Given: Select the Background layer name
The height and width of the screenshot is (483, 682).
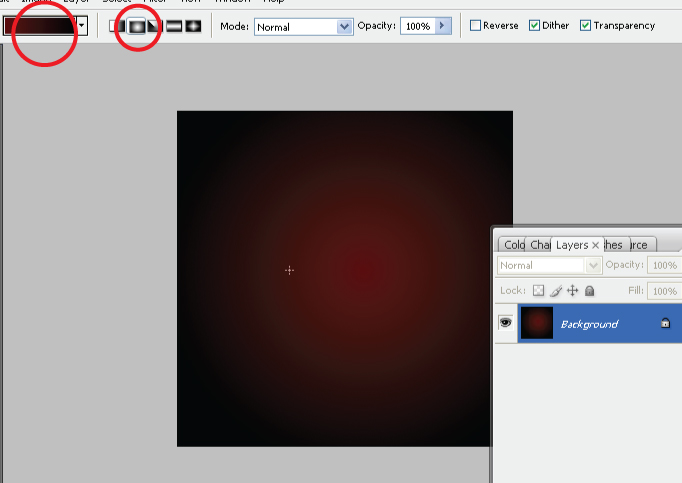Looking at the screenshot, I should click(x=589, y=324).
